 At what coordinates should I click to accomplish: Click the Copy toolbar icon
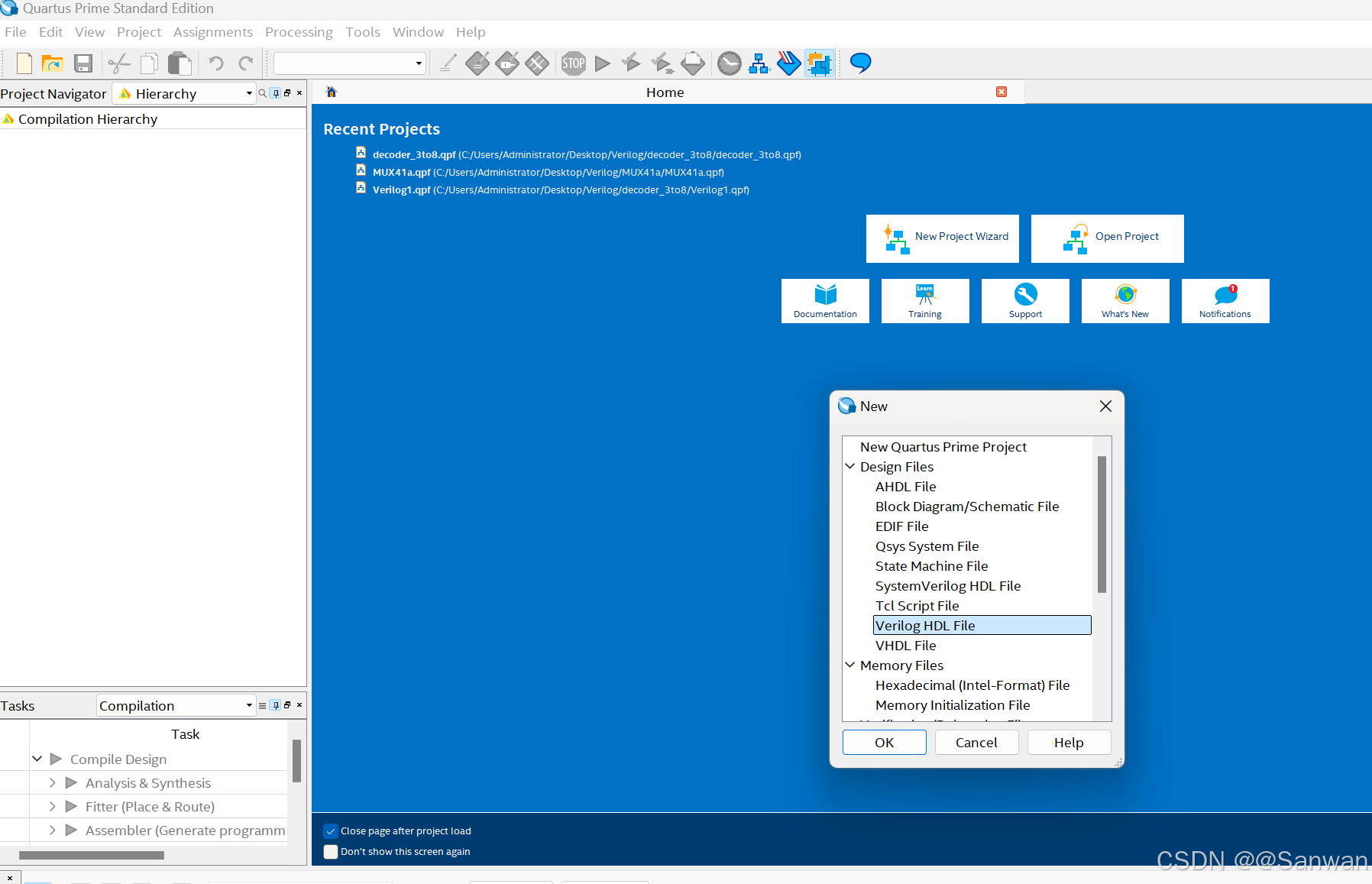point(150,63)
